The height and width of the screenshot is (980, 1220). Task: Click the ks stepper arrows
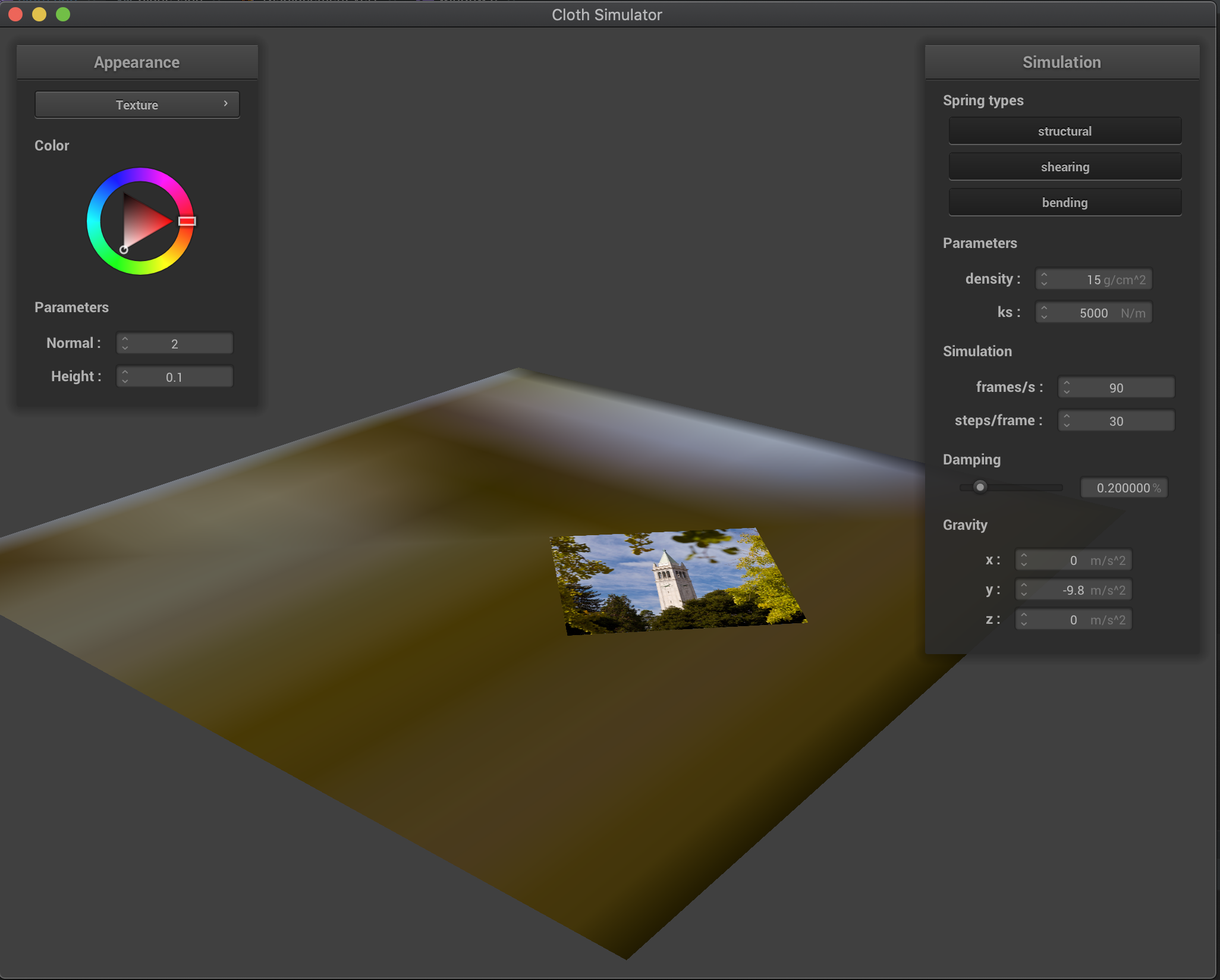point(1044,312)
